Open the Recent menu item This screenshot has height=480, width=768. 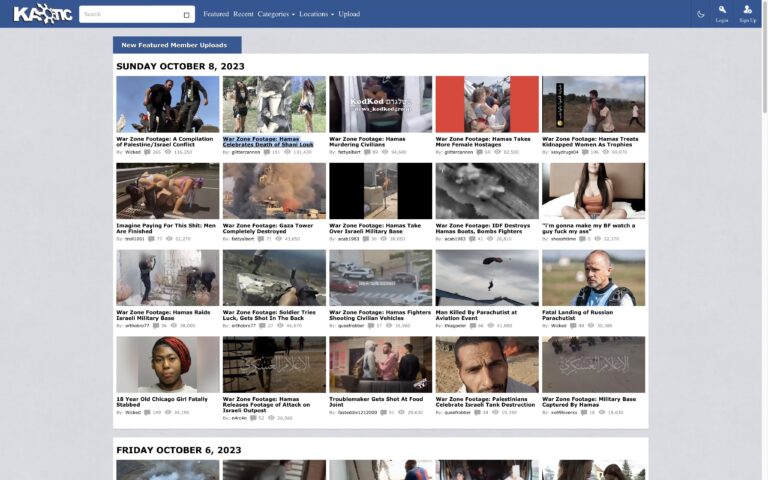click(x=243, y=14)
